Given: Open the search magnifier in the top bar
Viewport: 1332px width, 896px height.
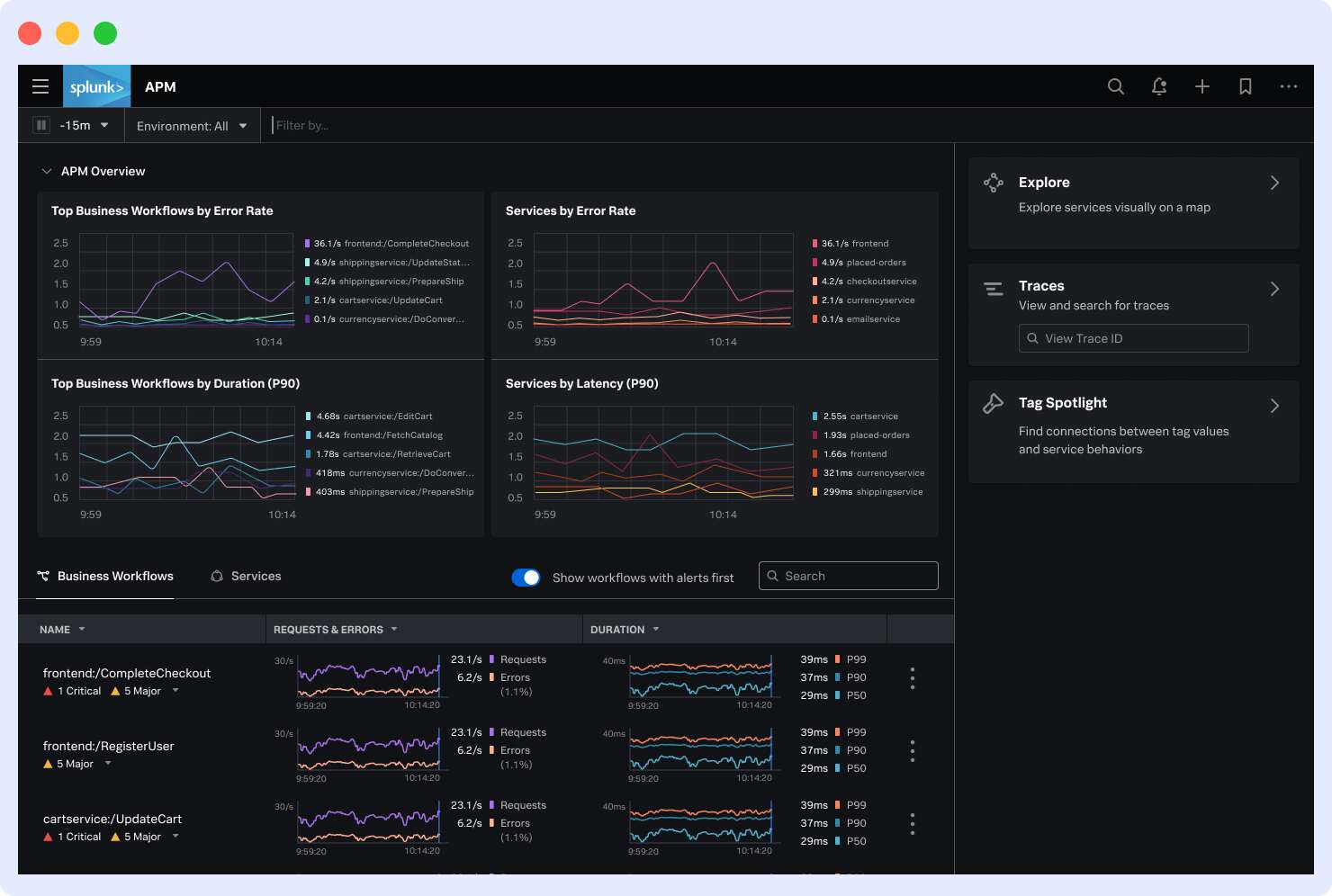Looking at the screenshot, I should pyautogui.click(x=1115, y=86).
